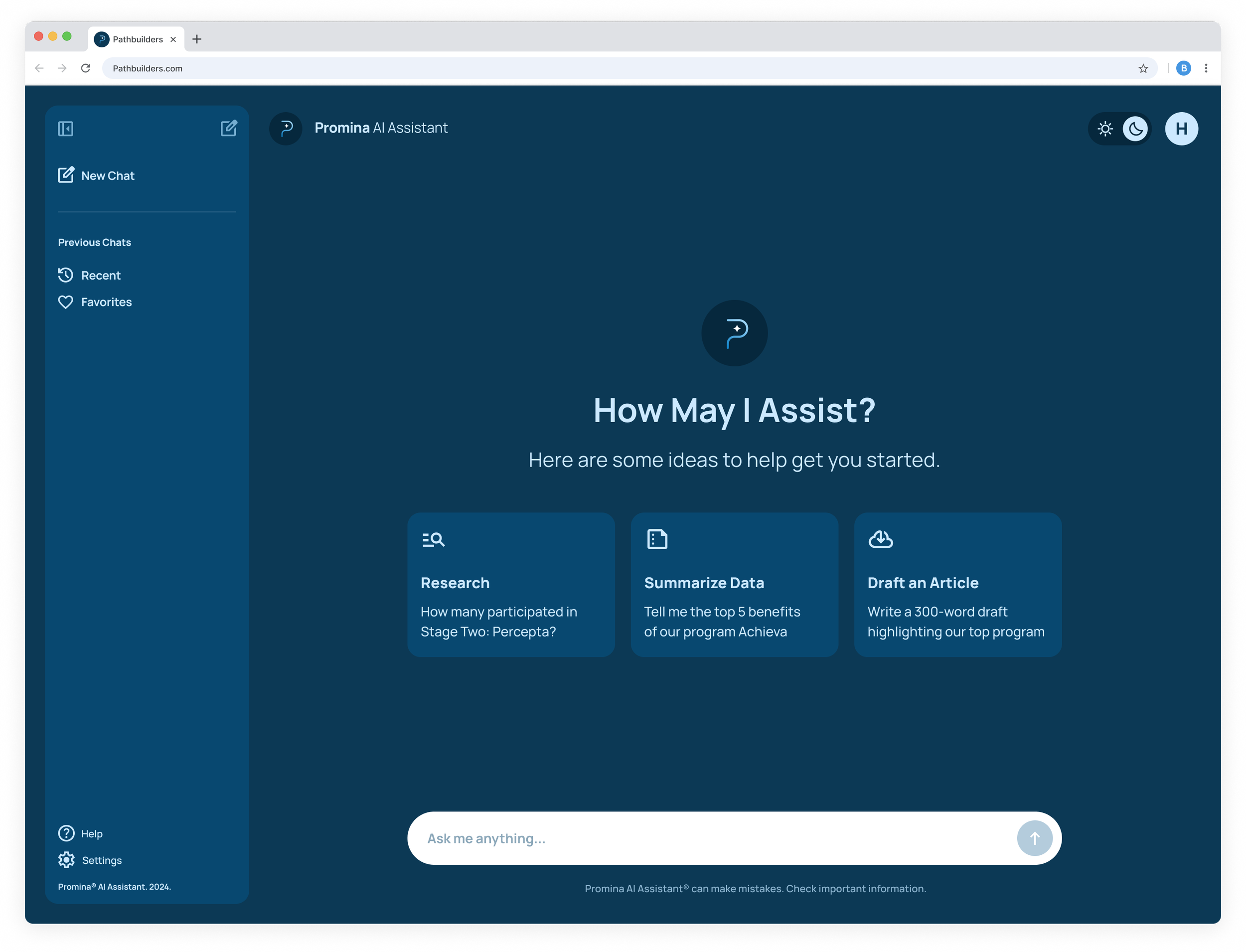Image resolution: width=1246 pixels, height=952 pixels.
Task: Collapse the sidebar panel icon
Action: pyautogui.click(x=65, y=129)
